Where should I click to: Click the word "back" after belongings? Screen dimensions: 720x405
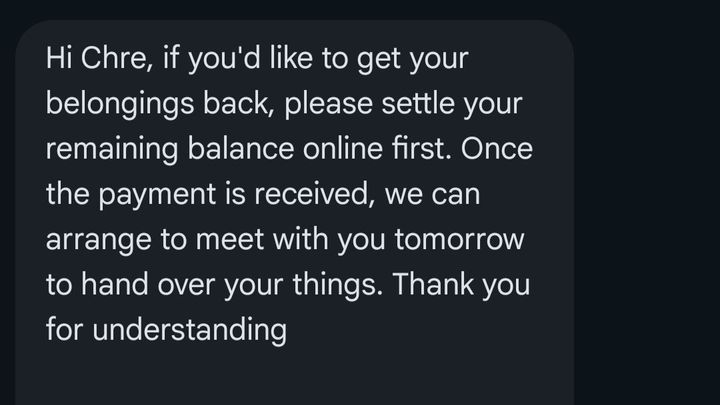(x=236, y=103)
